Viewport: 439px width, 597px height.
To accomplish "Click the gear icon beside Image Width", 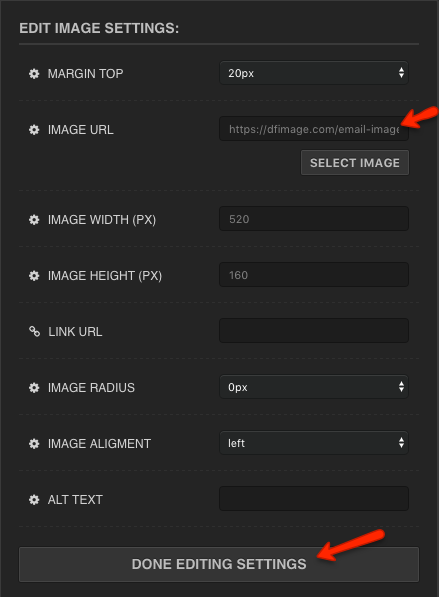I will 34,220.
